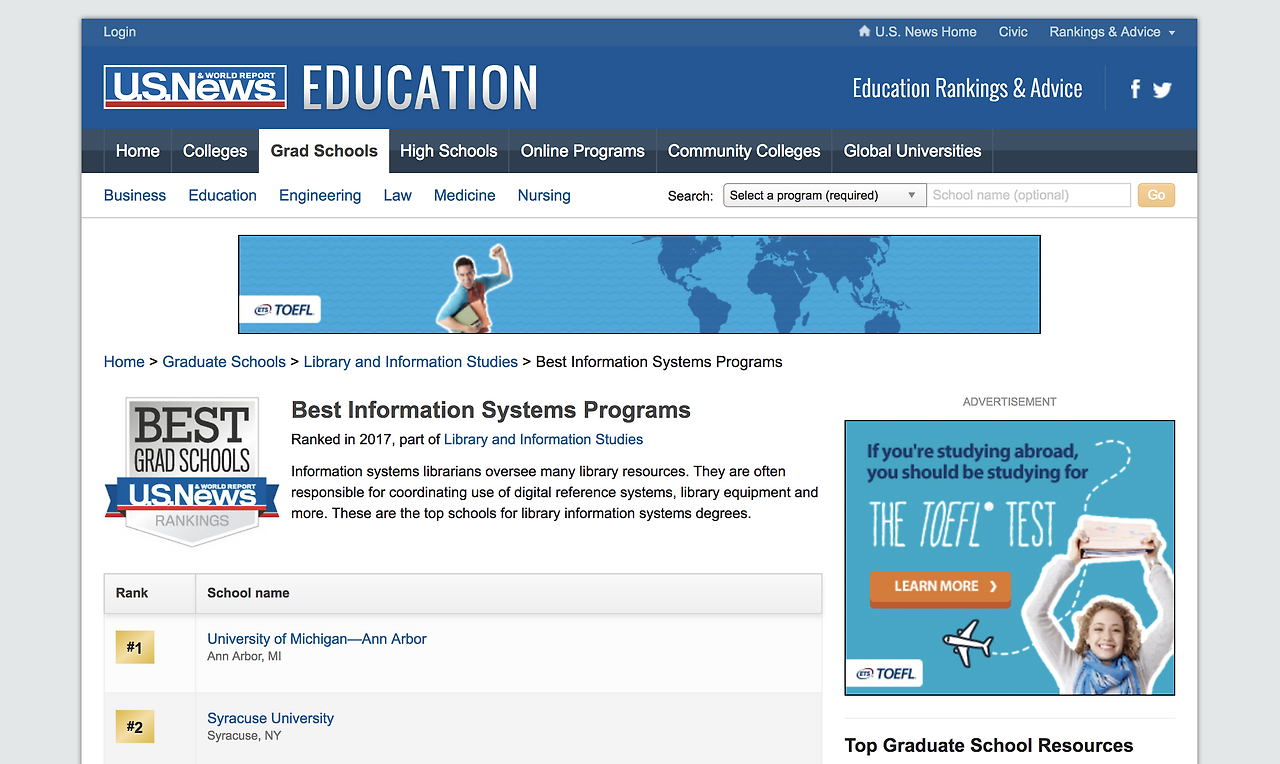This screenshot has height=764, width=1280.
Task: Open the Nursing subcategory link
Action: click(544, 195)
